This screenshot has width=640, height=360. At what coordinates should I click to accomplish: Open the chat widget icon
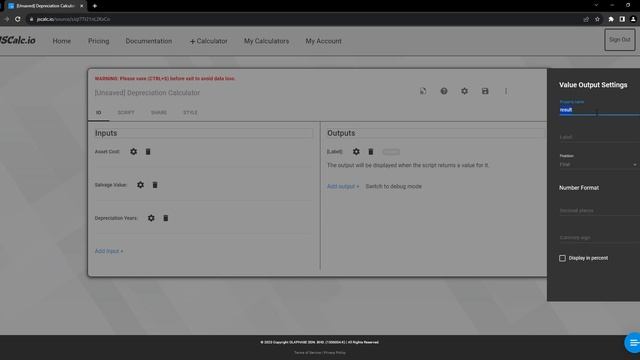tap(632, 342)
